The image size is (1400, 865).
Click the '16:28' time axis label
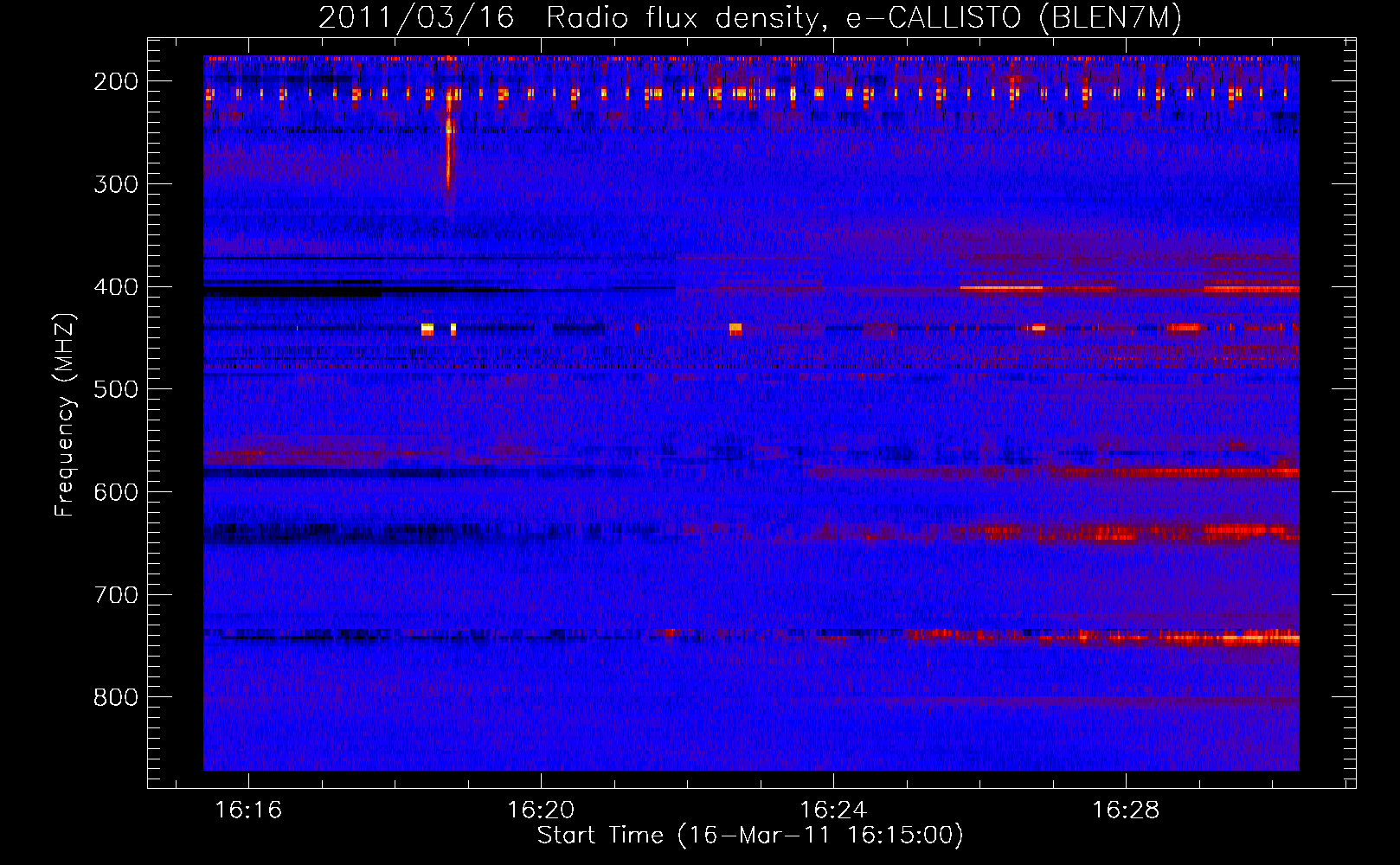[x=1126, y=811]
